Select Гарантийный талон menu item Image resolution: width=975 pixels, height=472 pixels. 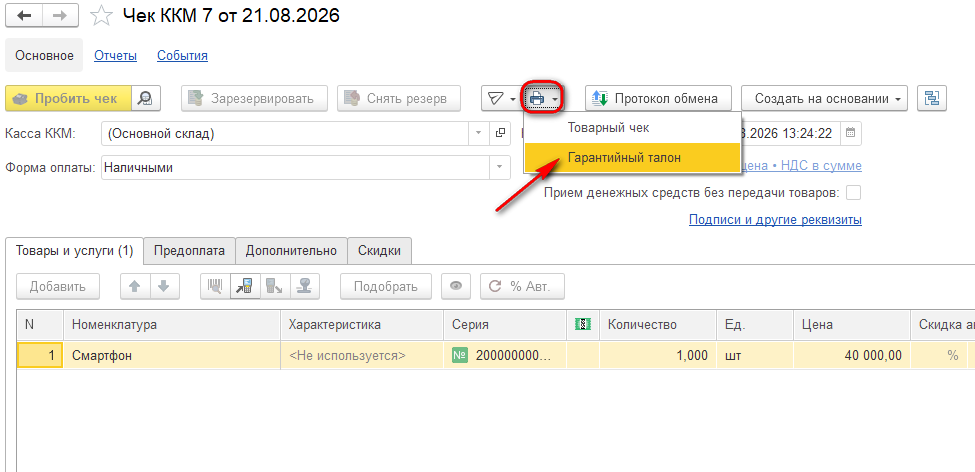point(632,158)
